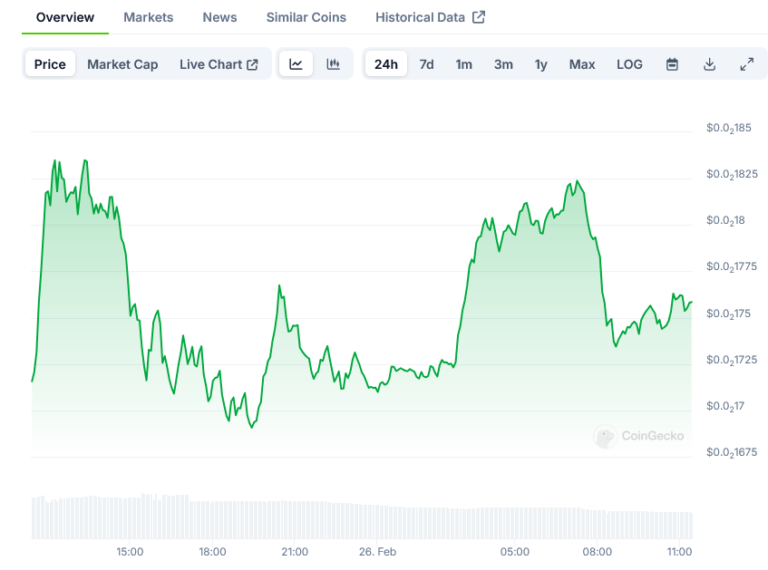Switch to candlestick chart view icon
This screenshot has width=768, height=570.
click(333, 64)
